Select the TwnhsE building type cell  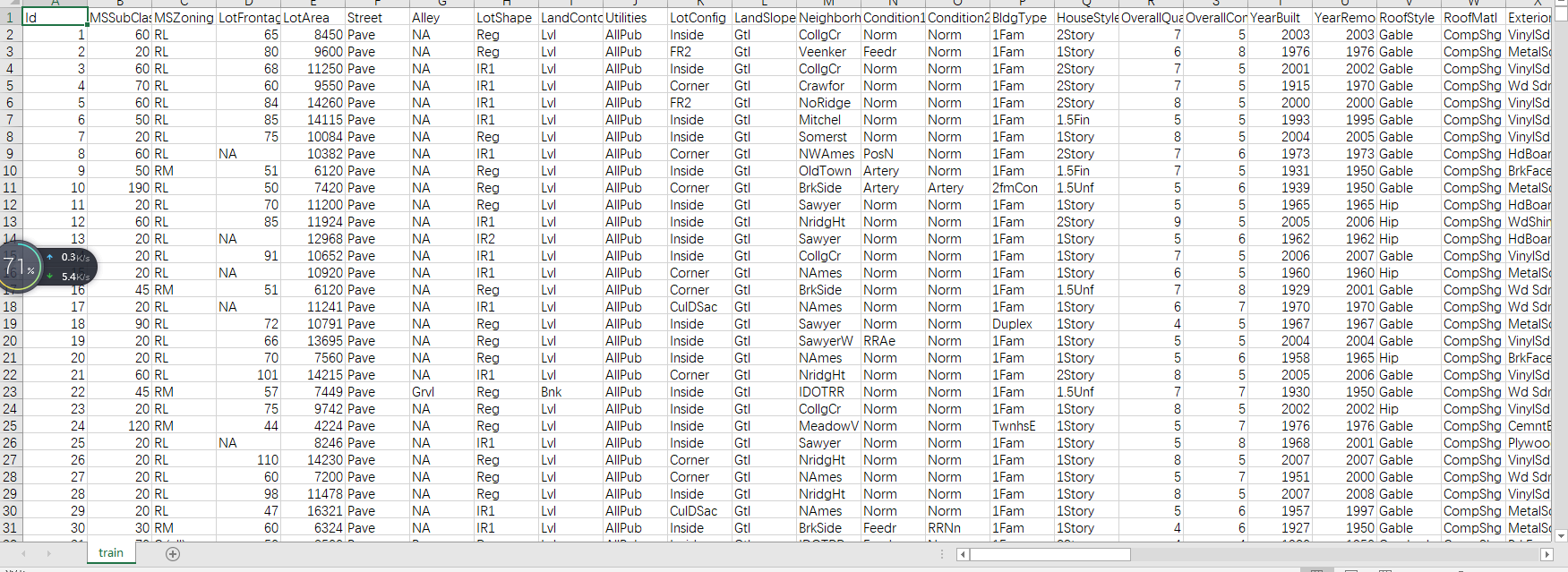coord(1022,426)
